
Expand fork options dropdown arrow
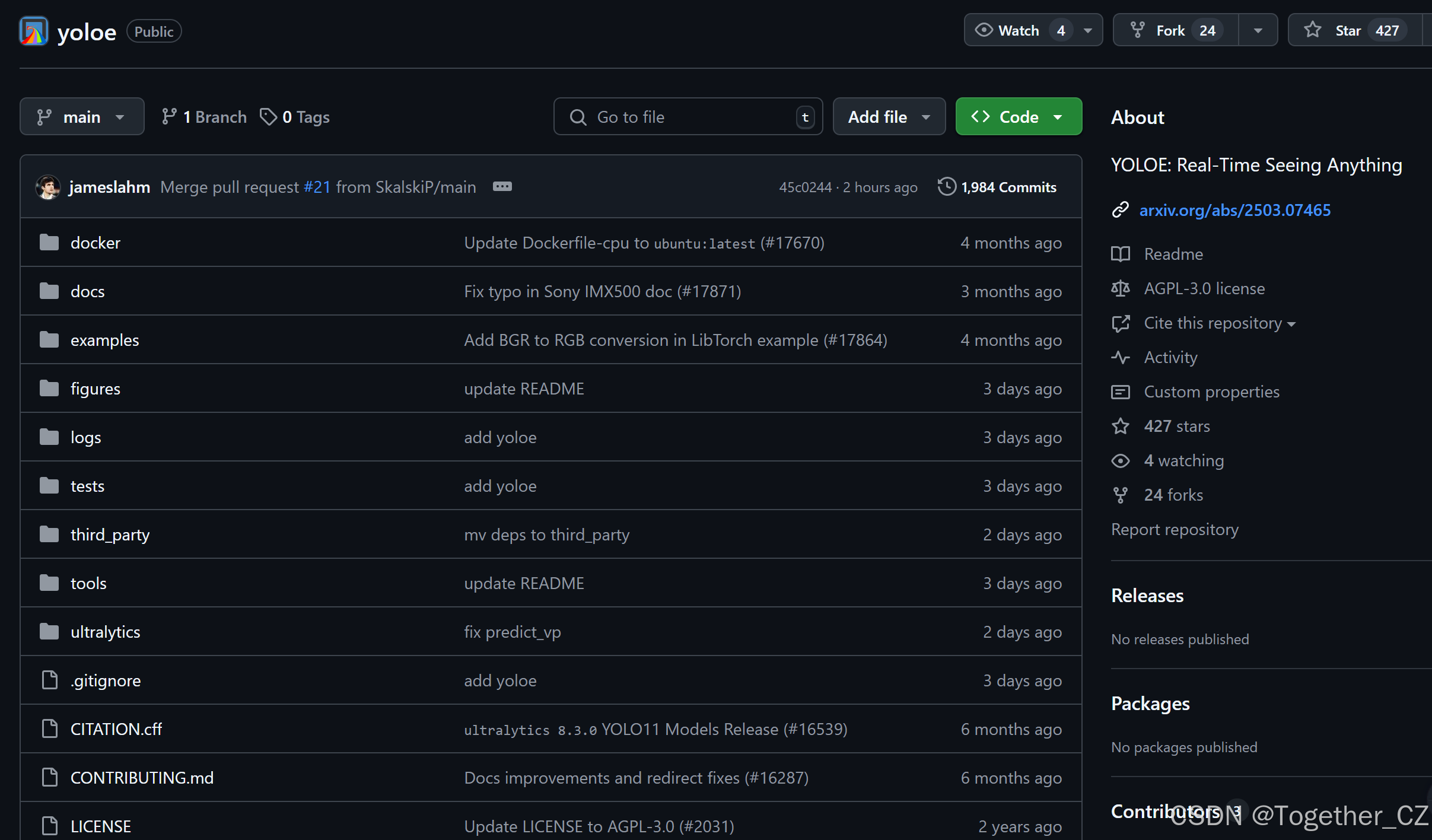click(x=1258, y=30)
